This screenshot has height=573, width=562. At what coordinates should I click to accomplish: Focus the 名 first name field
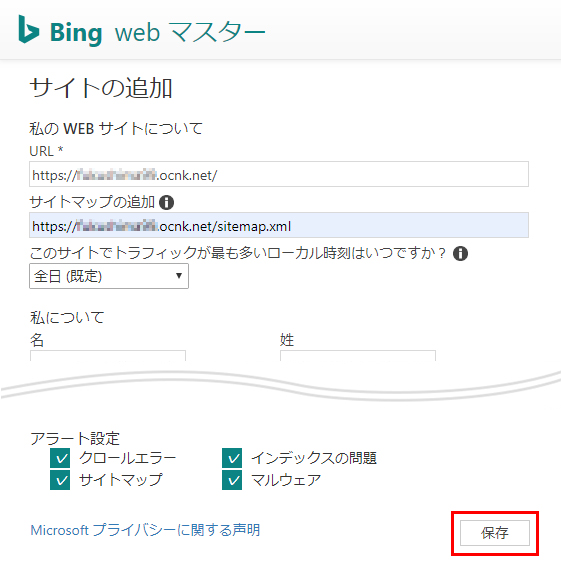(108, 356)
